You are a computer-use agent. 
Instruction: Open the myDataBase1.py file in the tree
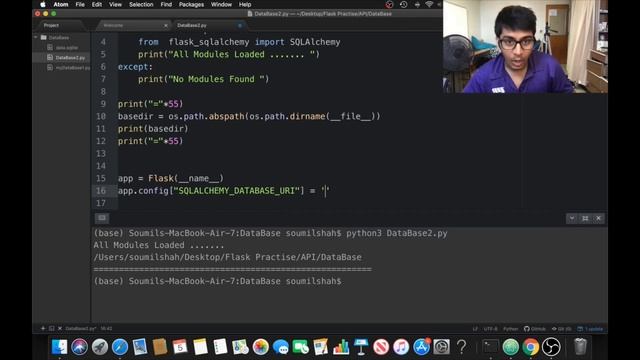[x=73, y=68]
